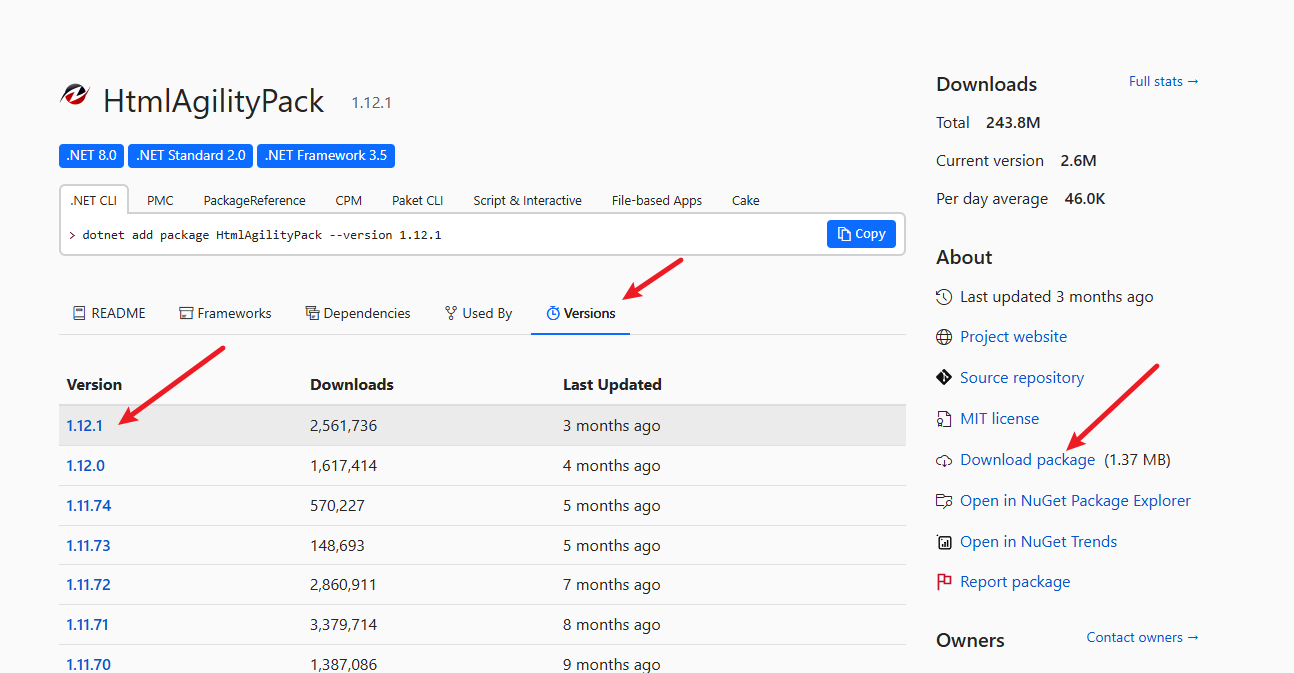Click the 1,617,414 downloads cell
Viewport: 1294px width, 673px height.
coord(343,466)
